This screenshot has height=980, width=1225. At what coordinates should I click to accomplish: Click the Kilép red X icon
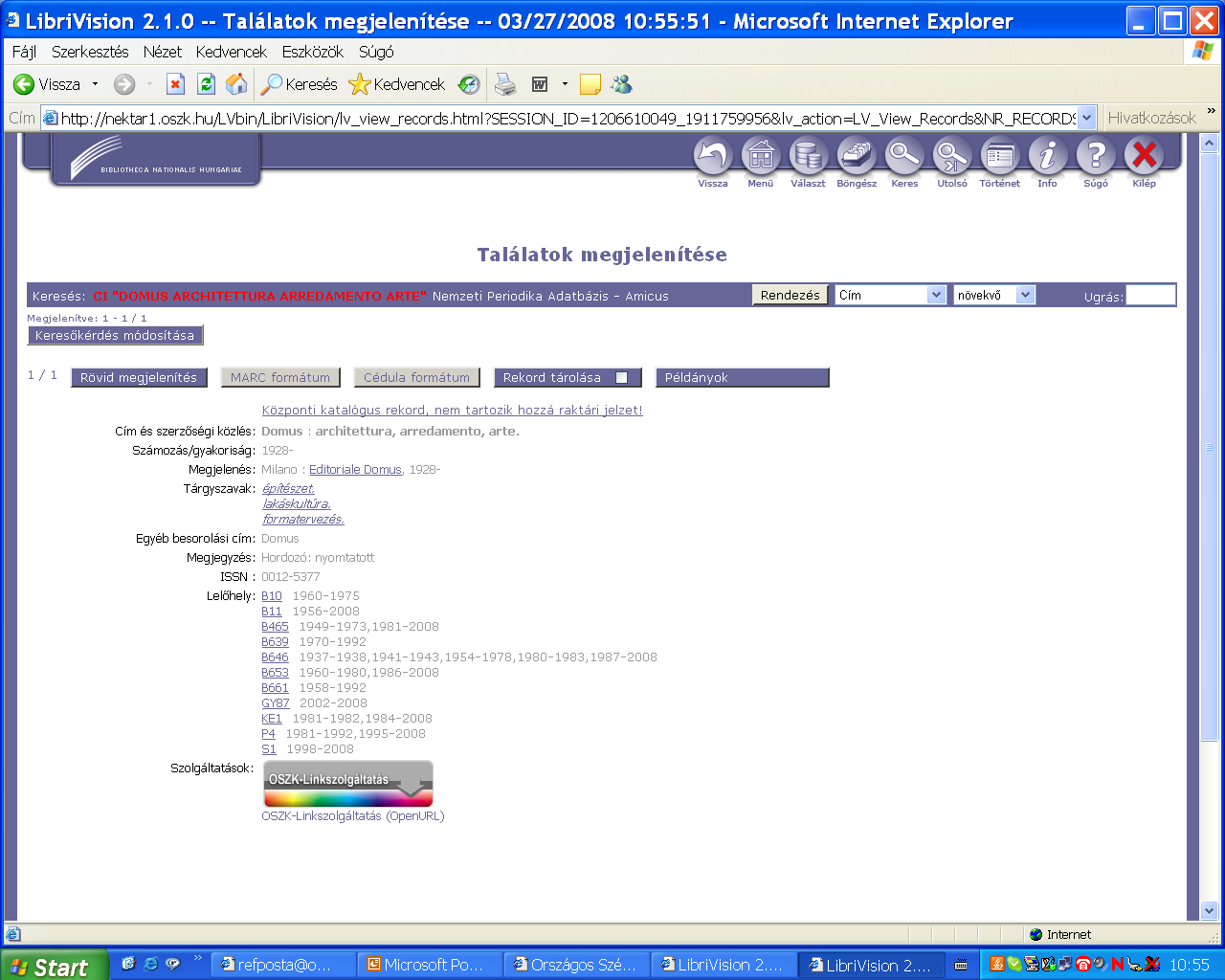tap(1144, 156)
